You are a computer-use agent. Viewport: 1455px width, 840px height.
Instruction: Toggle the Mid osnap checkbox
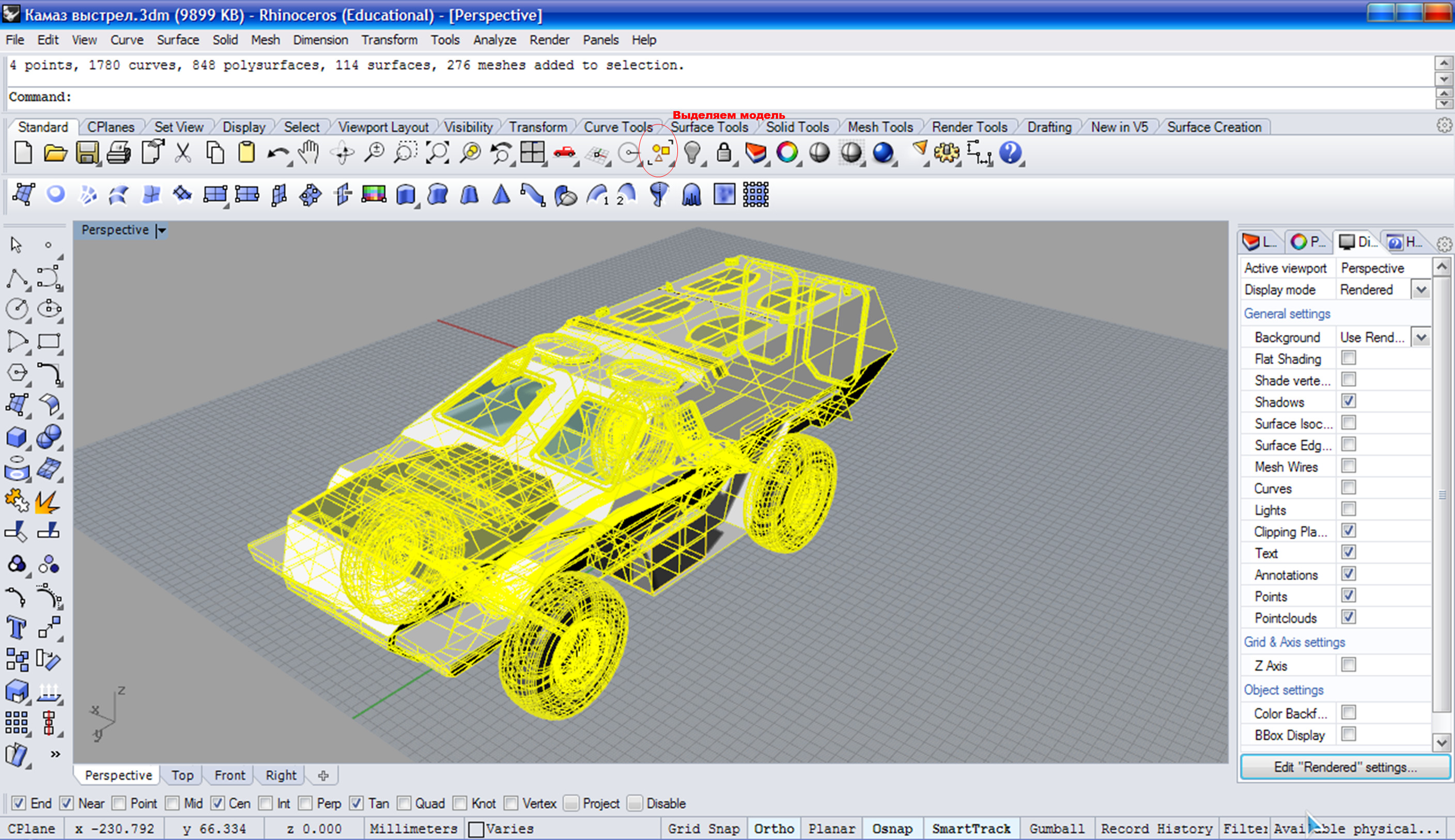tap(172, 803)
